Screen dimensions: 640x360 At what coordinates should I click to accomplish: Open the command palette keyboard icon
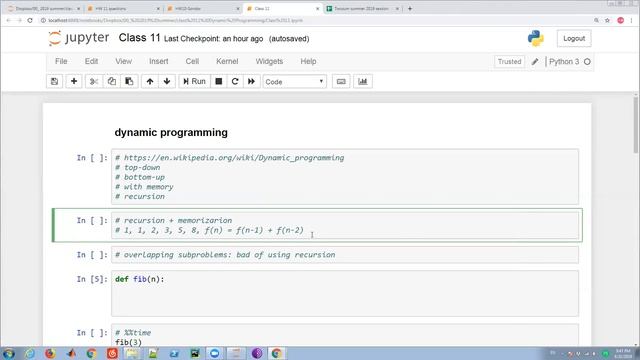click(341, 81)
